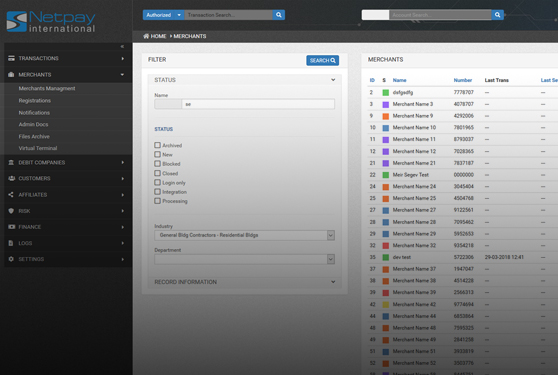Open the Industry dropdown
558x375 pixels.
coord(244,235)
